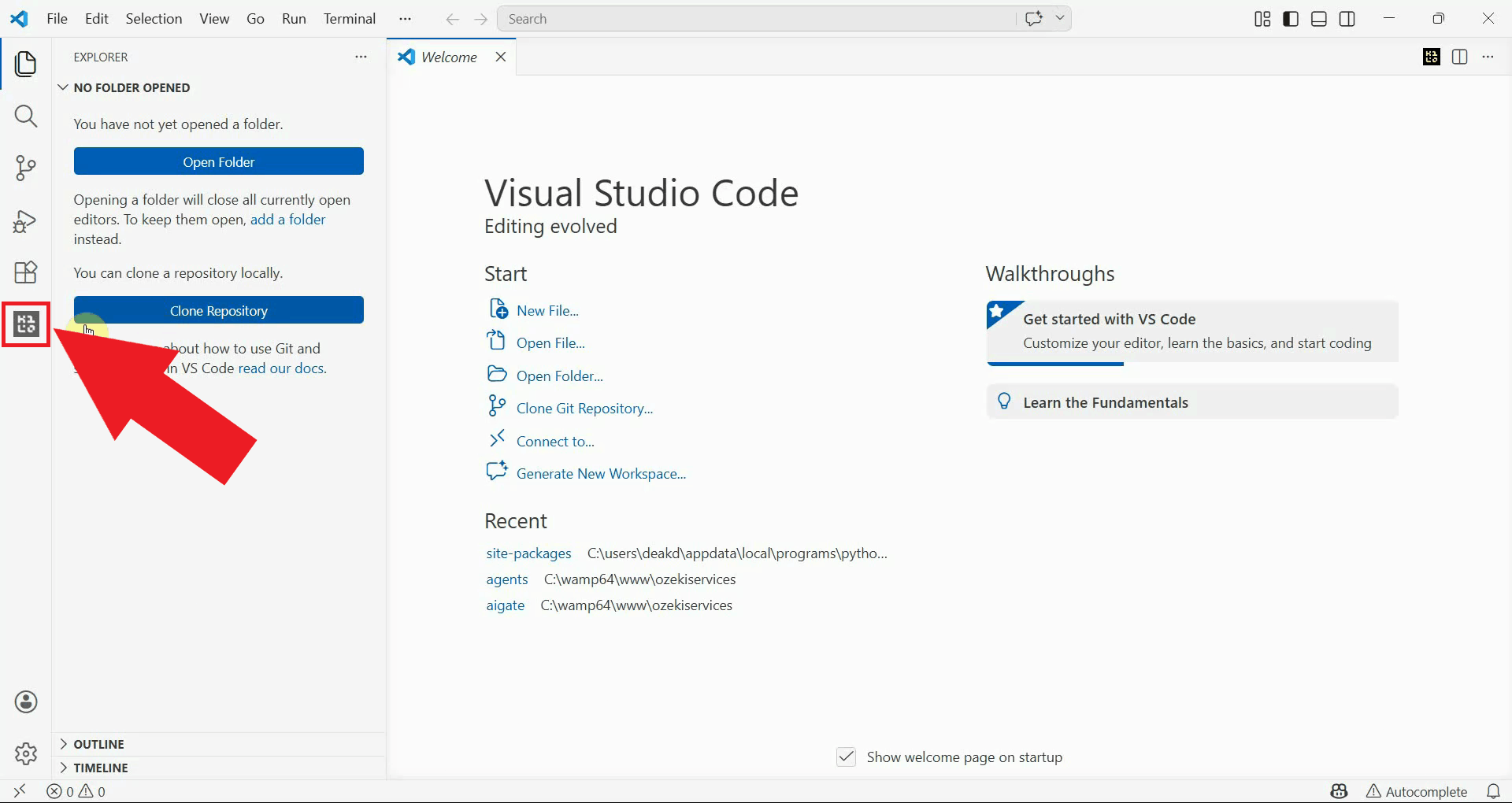Viewport: 1512px width, 803px height.
Task: Split the editor right
Action: pyautogui.click(x=1459, y=57)
